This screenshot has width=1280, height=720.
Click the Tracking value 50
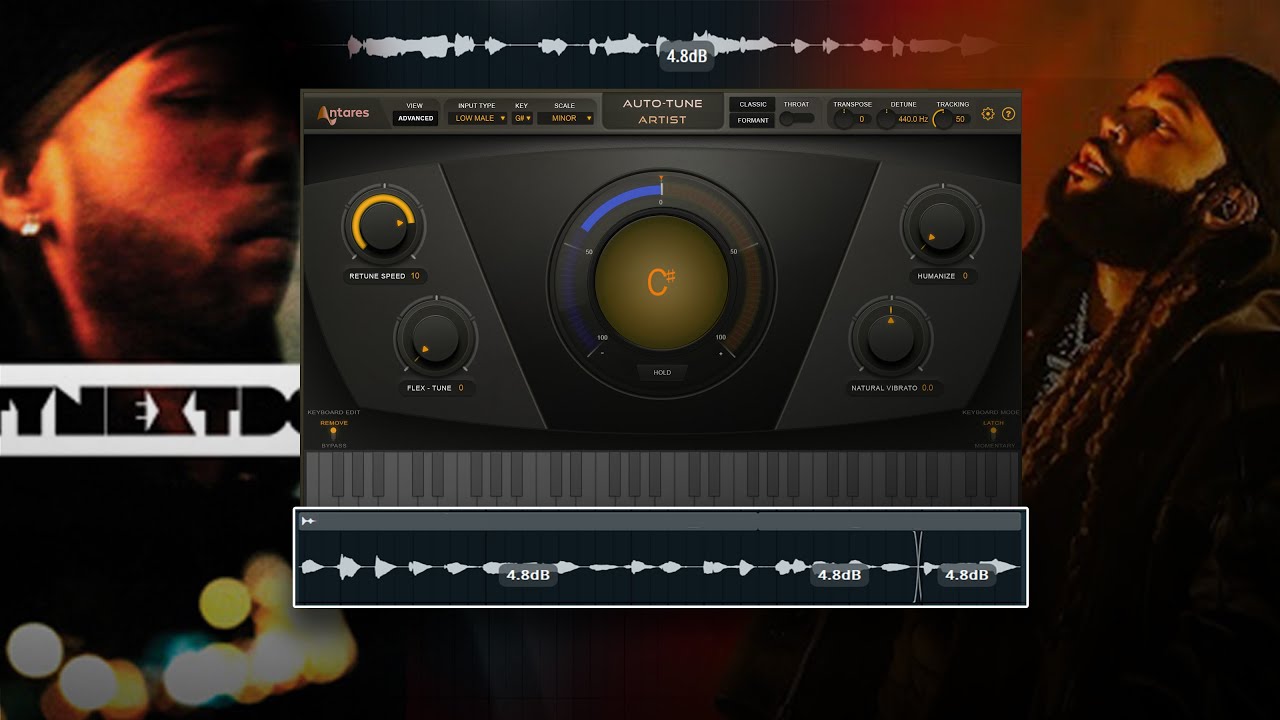(960, 119)
